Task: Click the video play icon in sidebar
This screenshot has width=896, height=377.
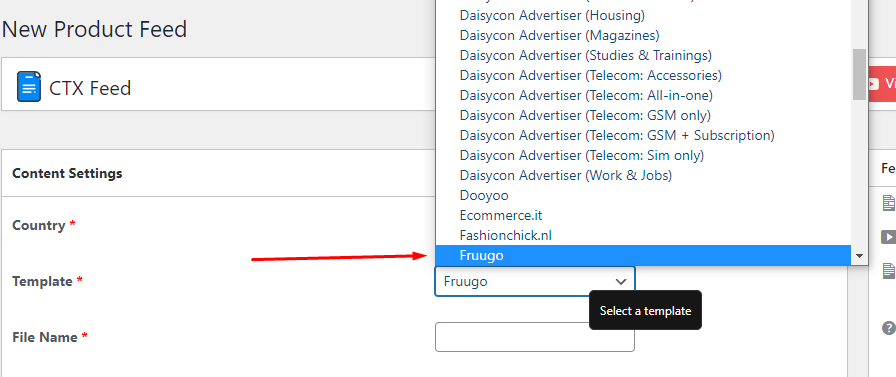Action: click(889, 236)
